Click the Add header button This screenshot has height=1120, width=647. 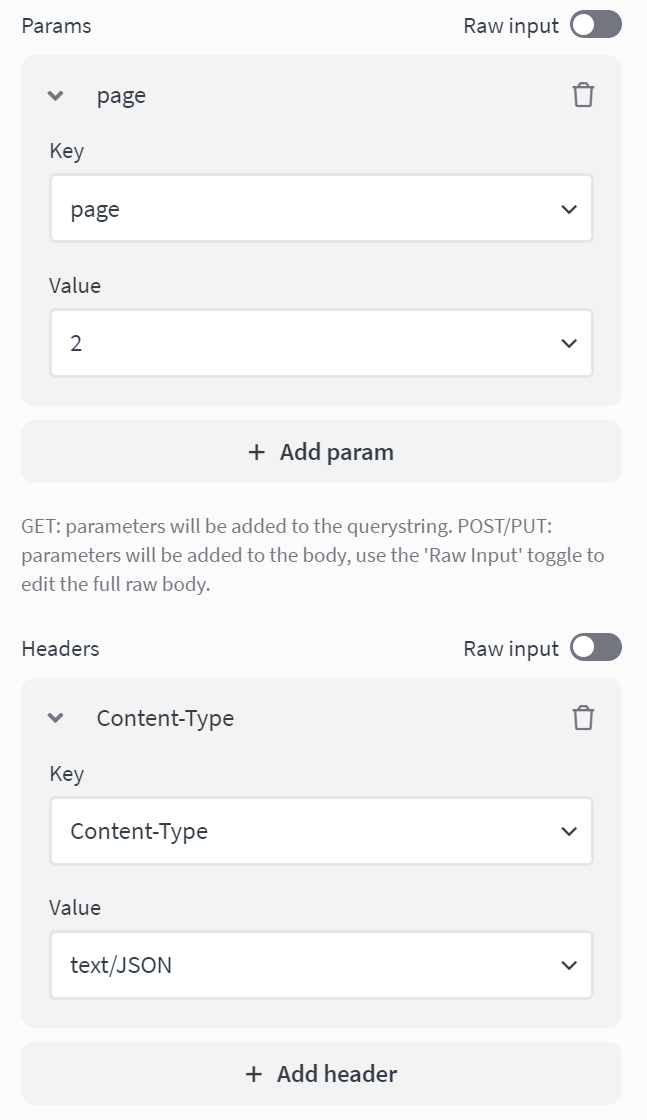point(322,1073)
